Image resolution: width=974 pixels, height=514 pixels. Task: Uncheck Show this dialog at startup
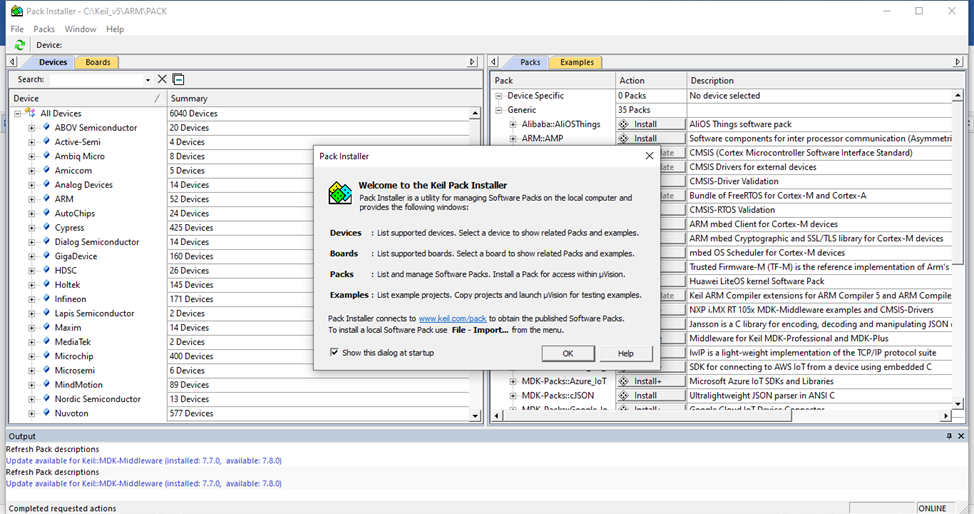point(334,352)
